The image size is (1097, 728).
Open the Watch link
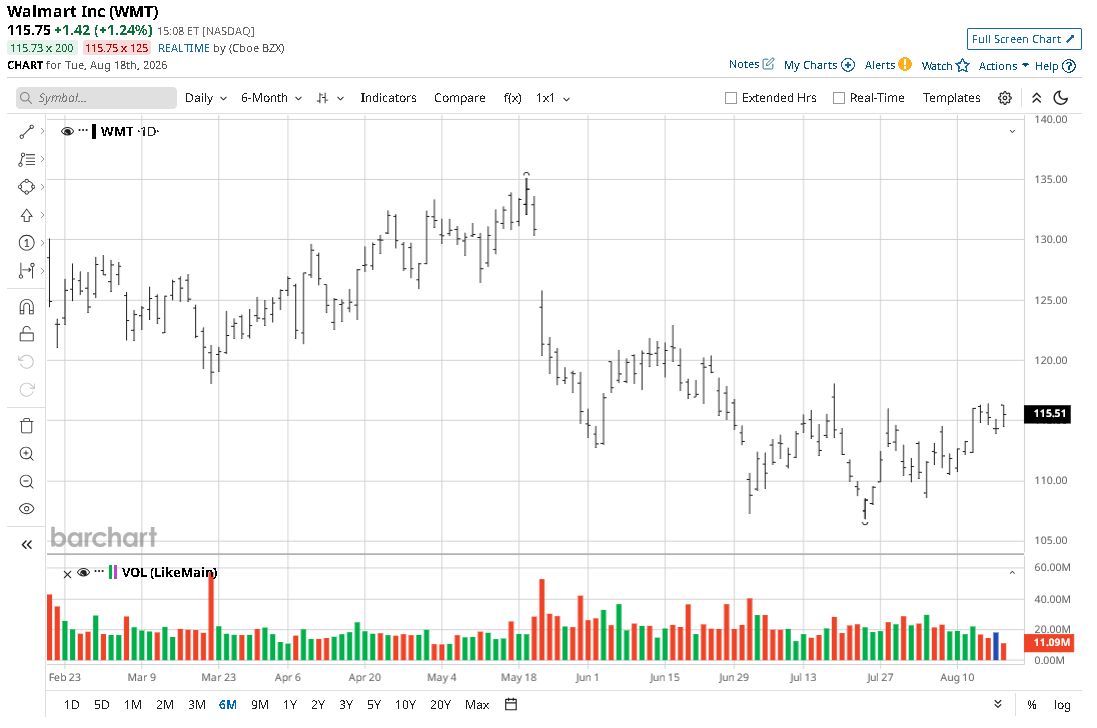[x=937, y=66]
